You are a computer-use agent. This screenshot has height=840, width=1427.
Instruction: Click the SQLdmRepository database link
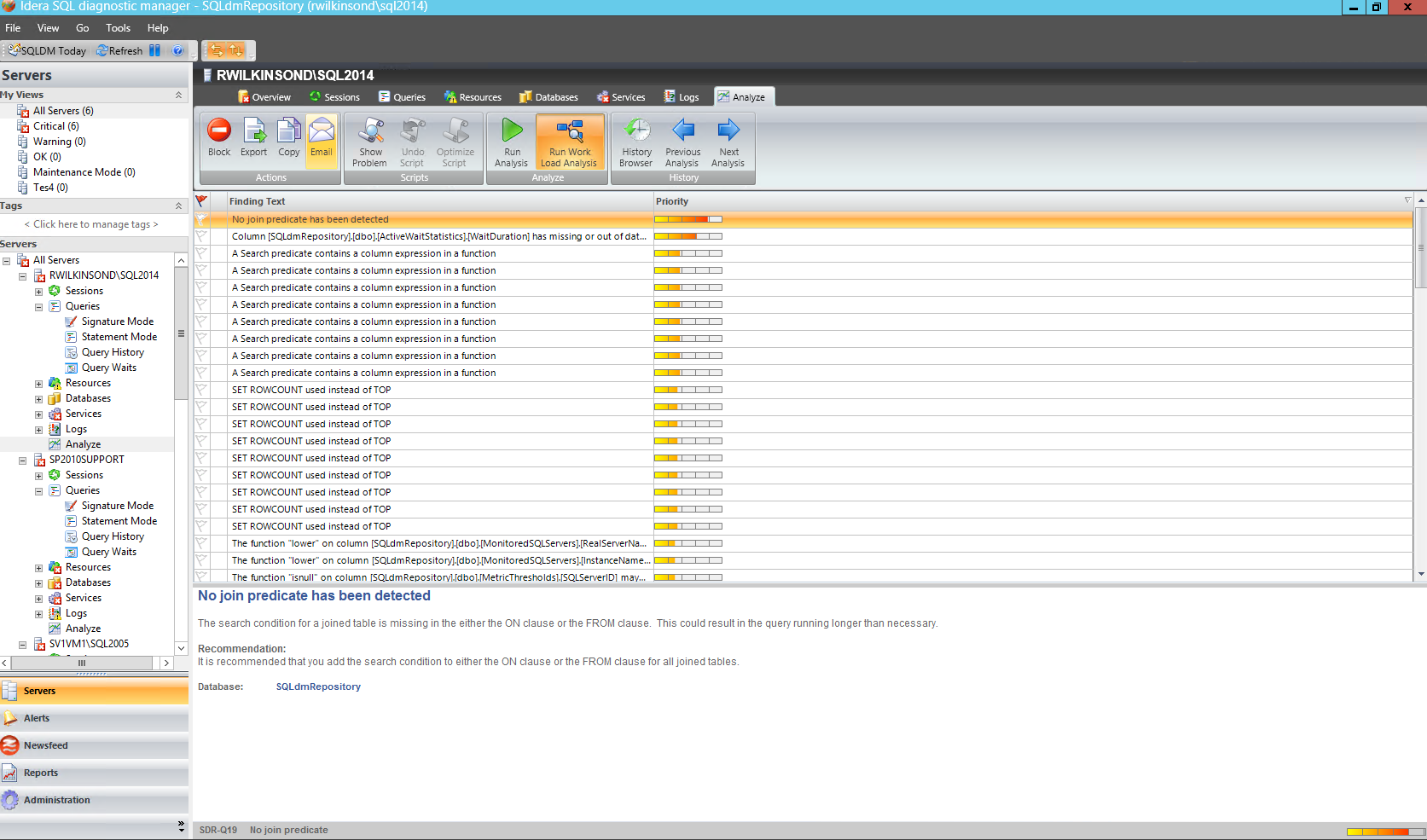point(318,686)
